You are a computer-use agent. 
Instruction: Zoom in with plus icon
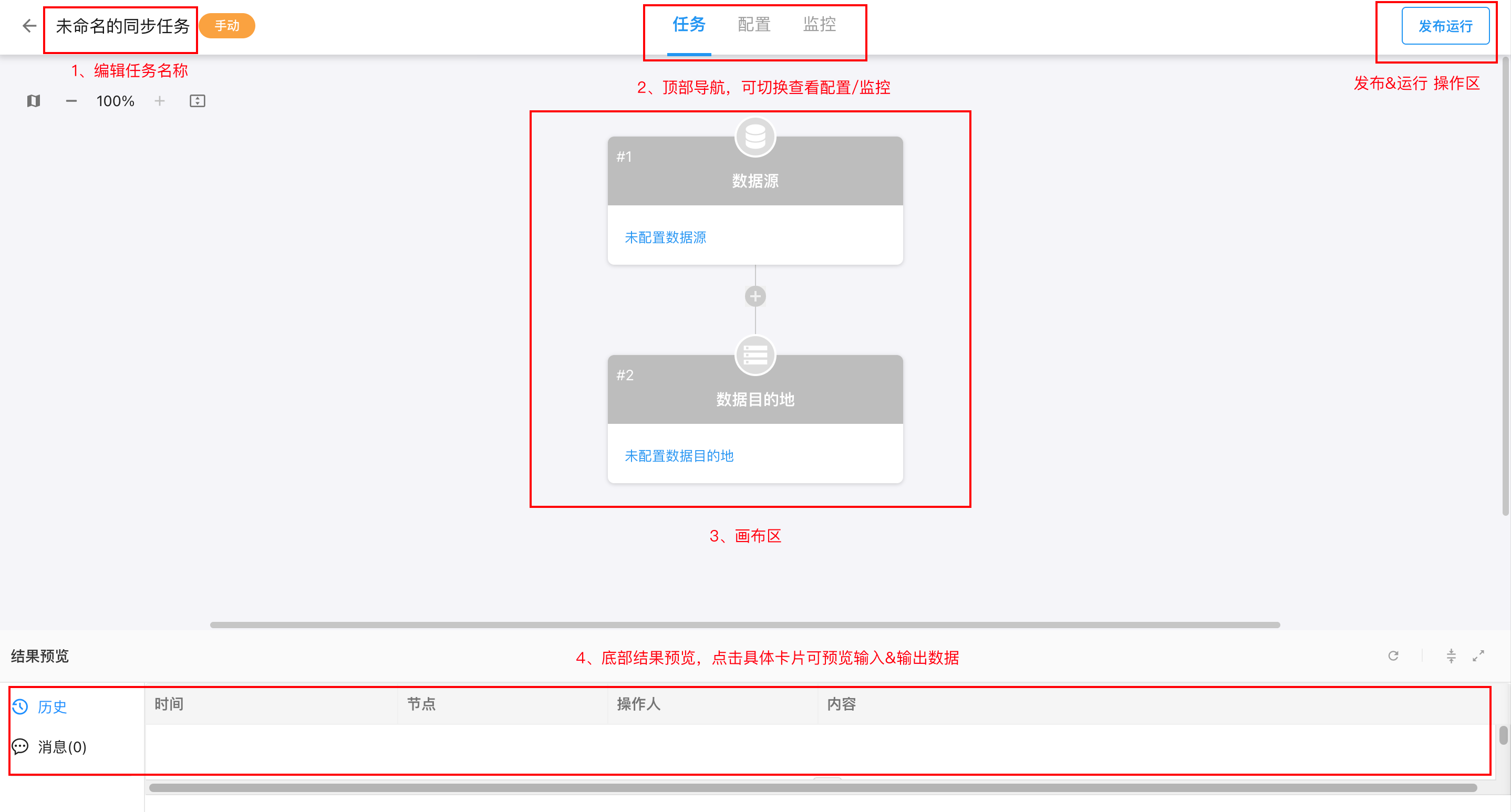tap(160, 101)
